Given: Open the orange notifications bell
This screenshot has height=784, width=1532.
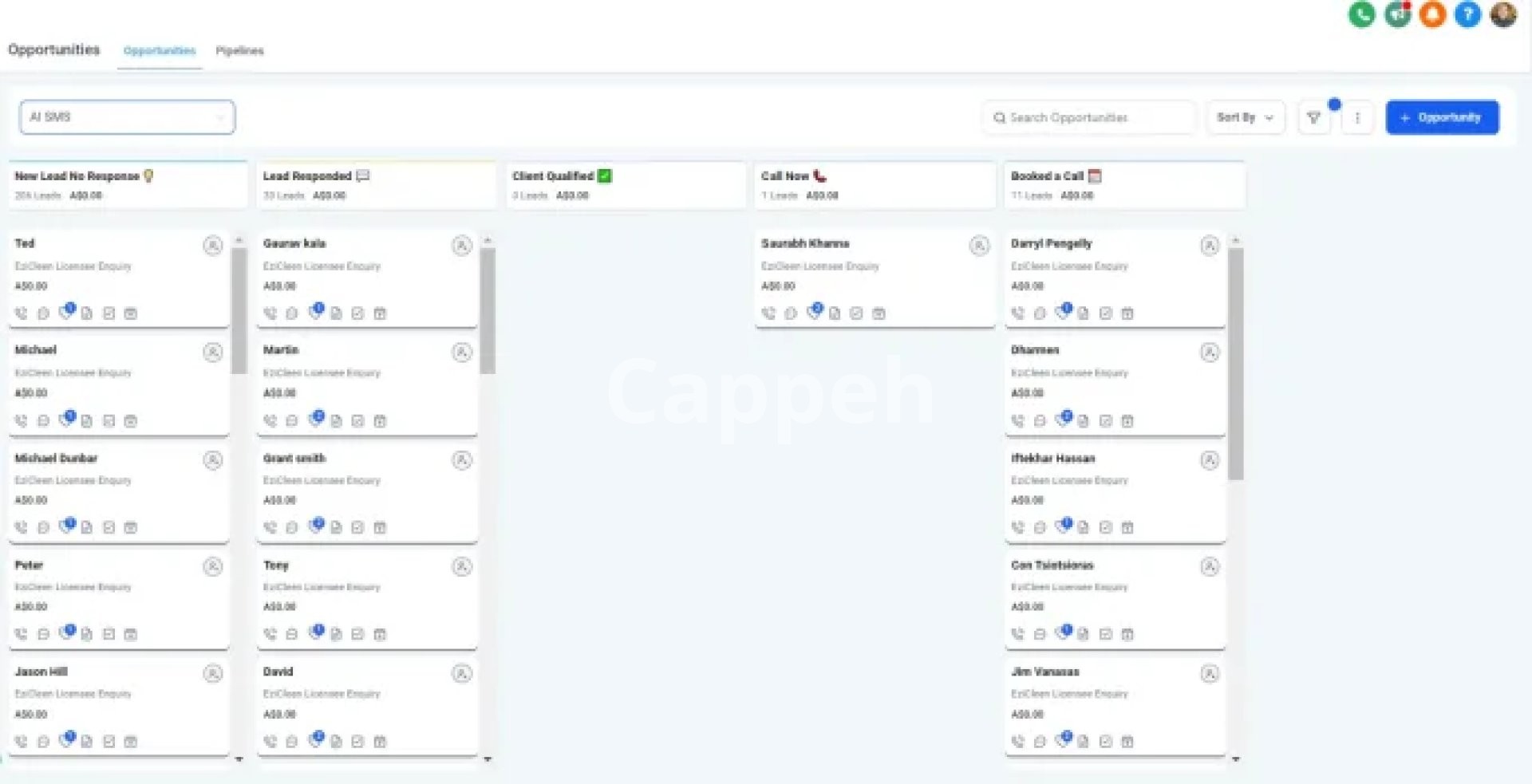Looking at the screenshot, I should pyautogui.click(x=1432, y=14).
